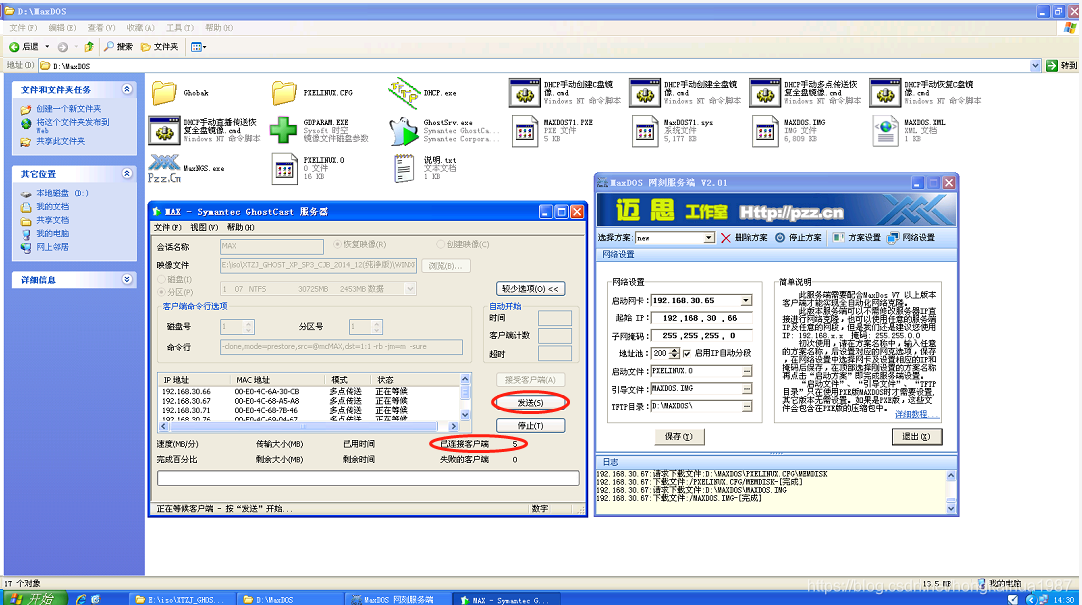Image resolution: width=1082 pixels, height=605 pixels.
Task: Click the 发送(S) send button
Action: (x=530, y=402)
